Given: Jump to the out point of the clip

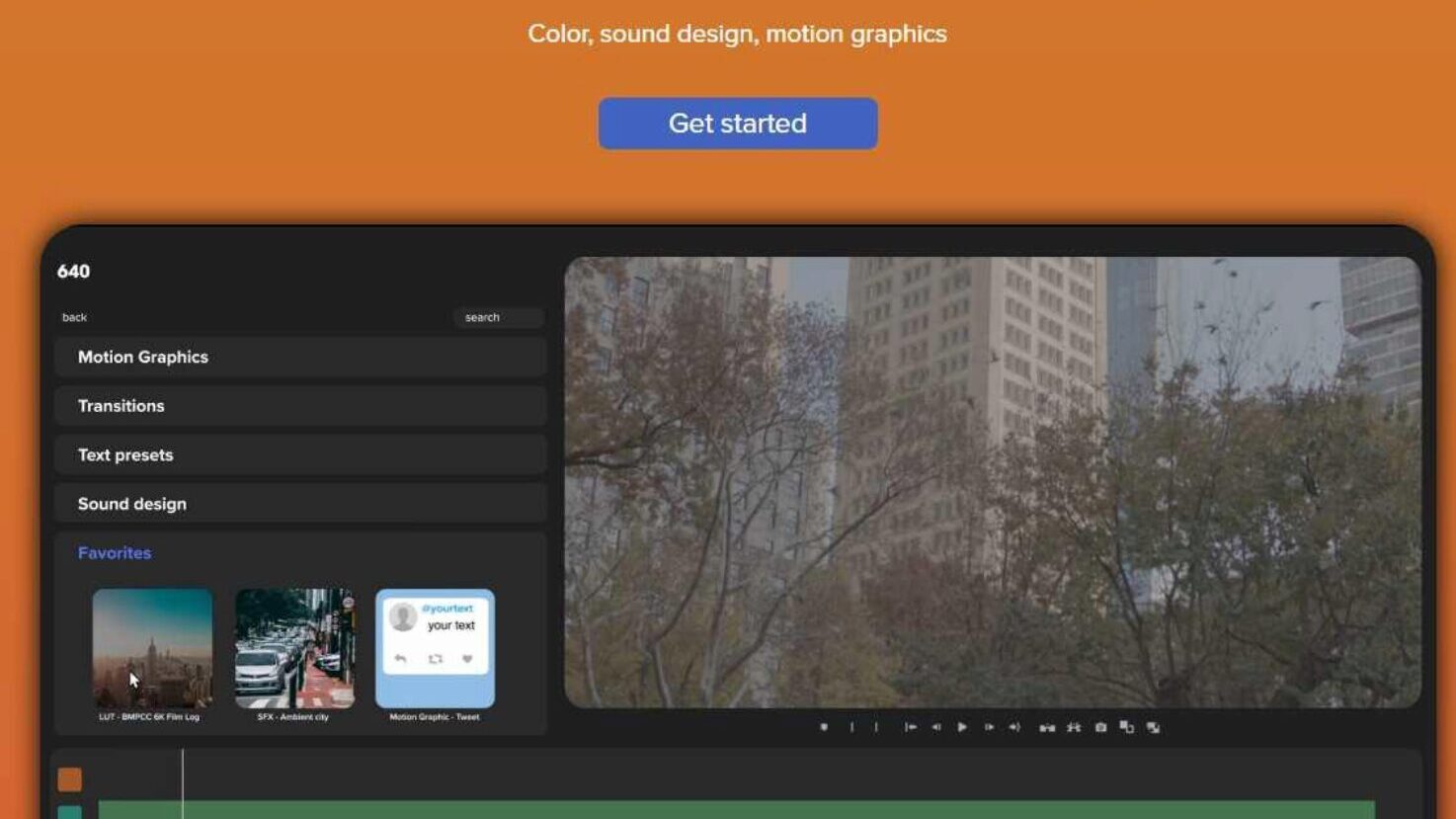Looking at the screenshot, I should pos(1014,727).
